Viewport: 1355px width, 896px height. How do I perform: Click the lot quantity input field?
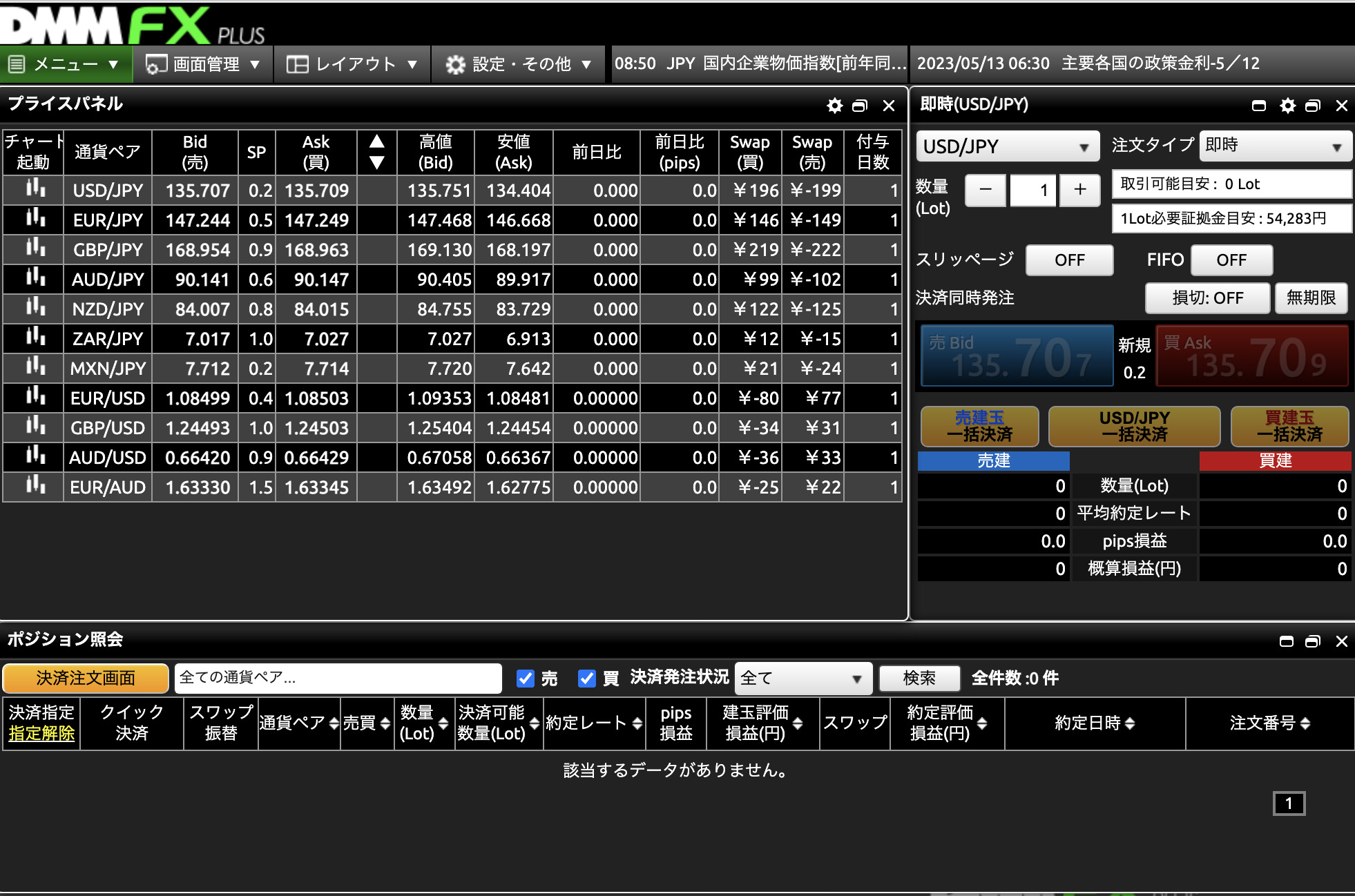pyautogui.click(x=1033, y=190)
